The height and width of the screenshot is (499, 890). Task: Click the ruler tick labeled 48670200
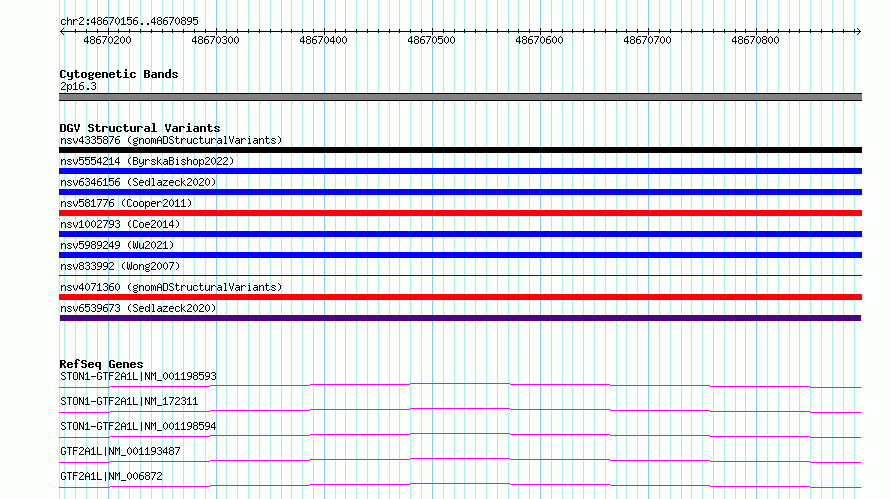(107, 40)
